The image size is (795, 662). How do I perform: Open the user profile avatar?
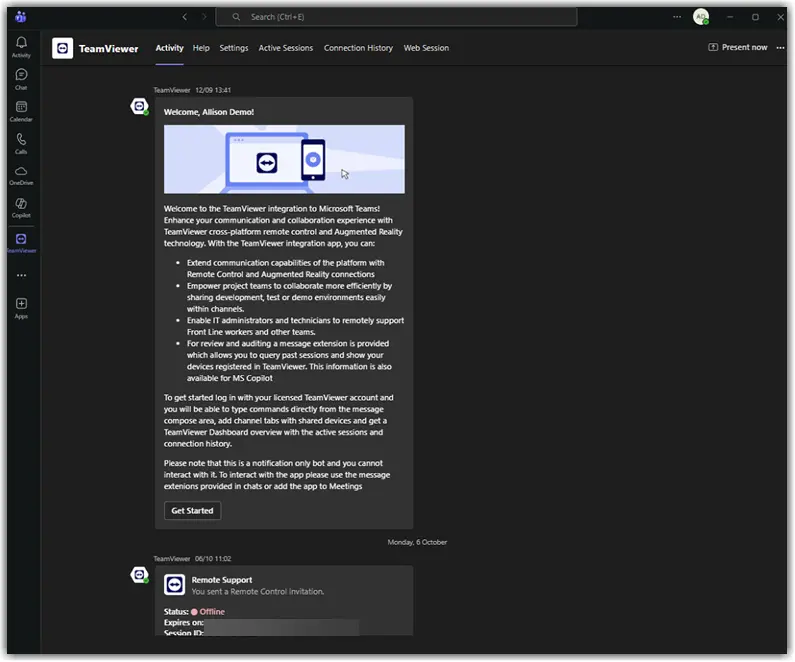pyautogui.click(x=701, y=17)
